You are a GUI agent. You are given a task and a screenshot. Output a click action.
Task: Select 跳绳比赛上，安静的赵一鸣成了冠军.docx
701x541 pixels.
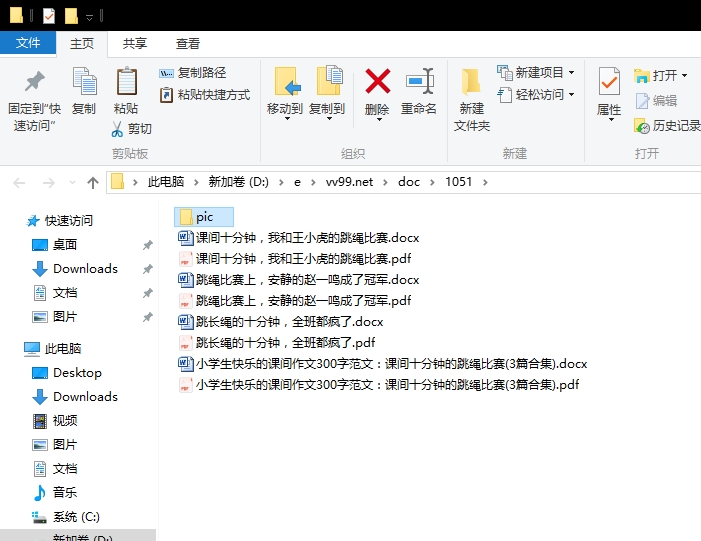pos(299,279)
